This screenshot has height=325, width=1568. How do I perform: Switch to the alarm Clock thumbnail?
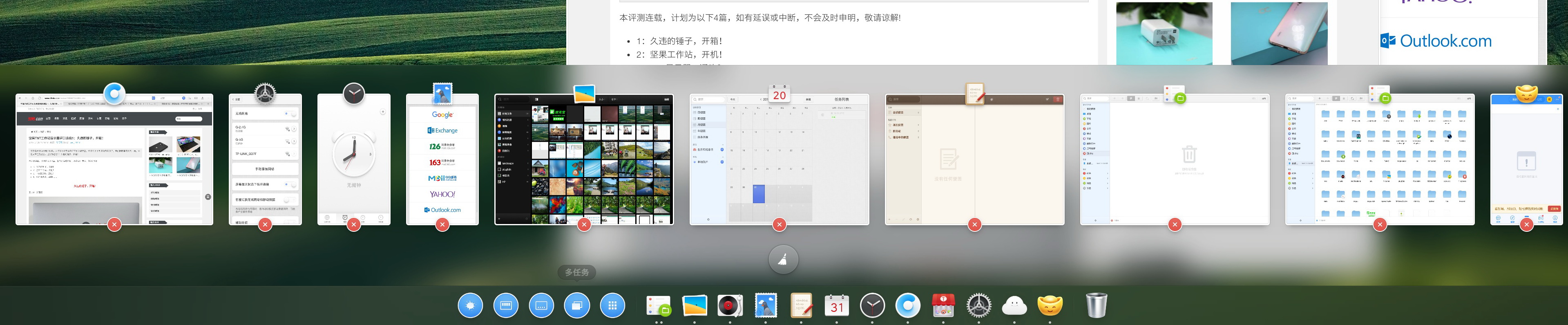[x=354, y=159]
